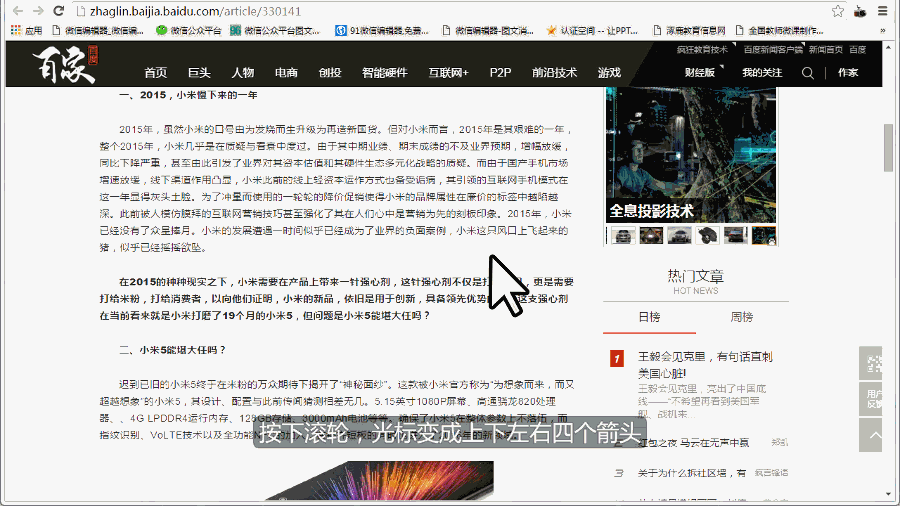Image resolution: width=900 pixels, height=506 pixels.
Task: Open 巨头 nav section
Action: tap(199, 73)
